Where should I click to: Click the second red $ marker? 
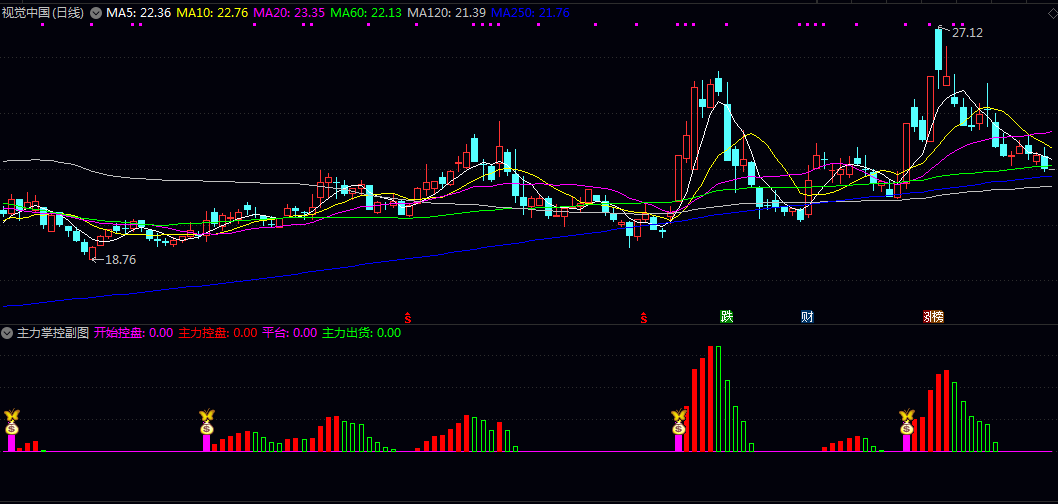tap(644, 318)
